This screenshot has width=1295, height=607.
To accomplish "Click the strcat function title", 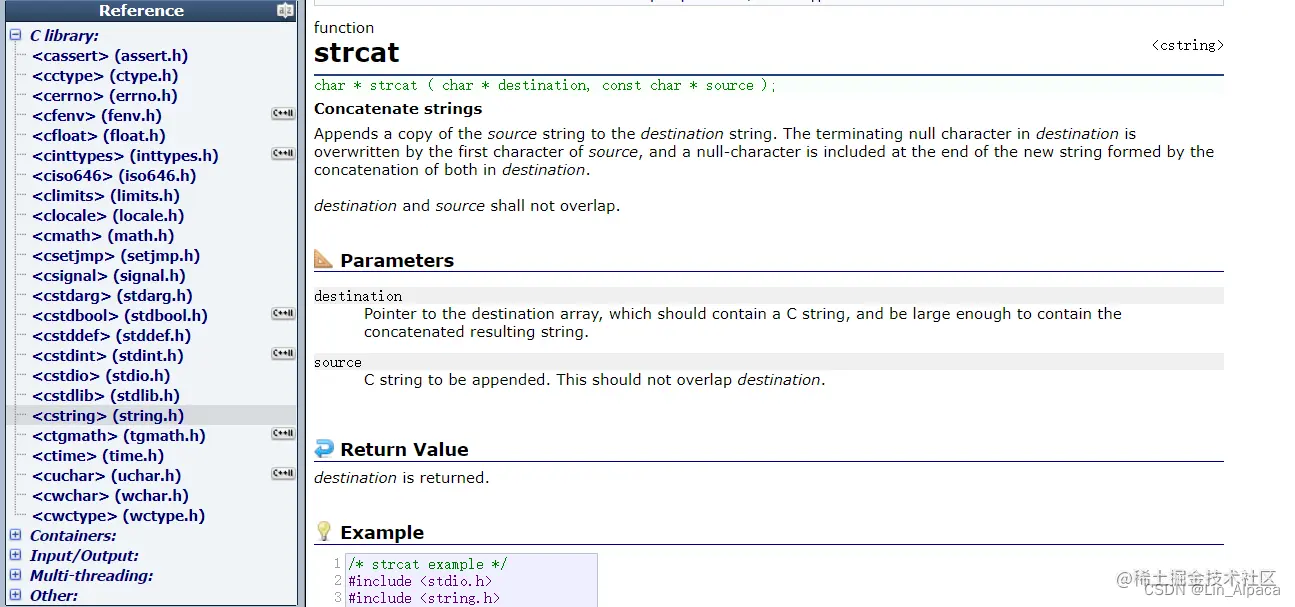I will tap(356, 52).
